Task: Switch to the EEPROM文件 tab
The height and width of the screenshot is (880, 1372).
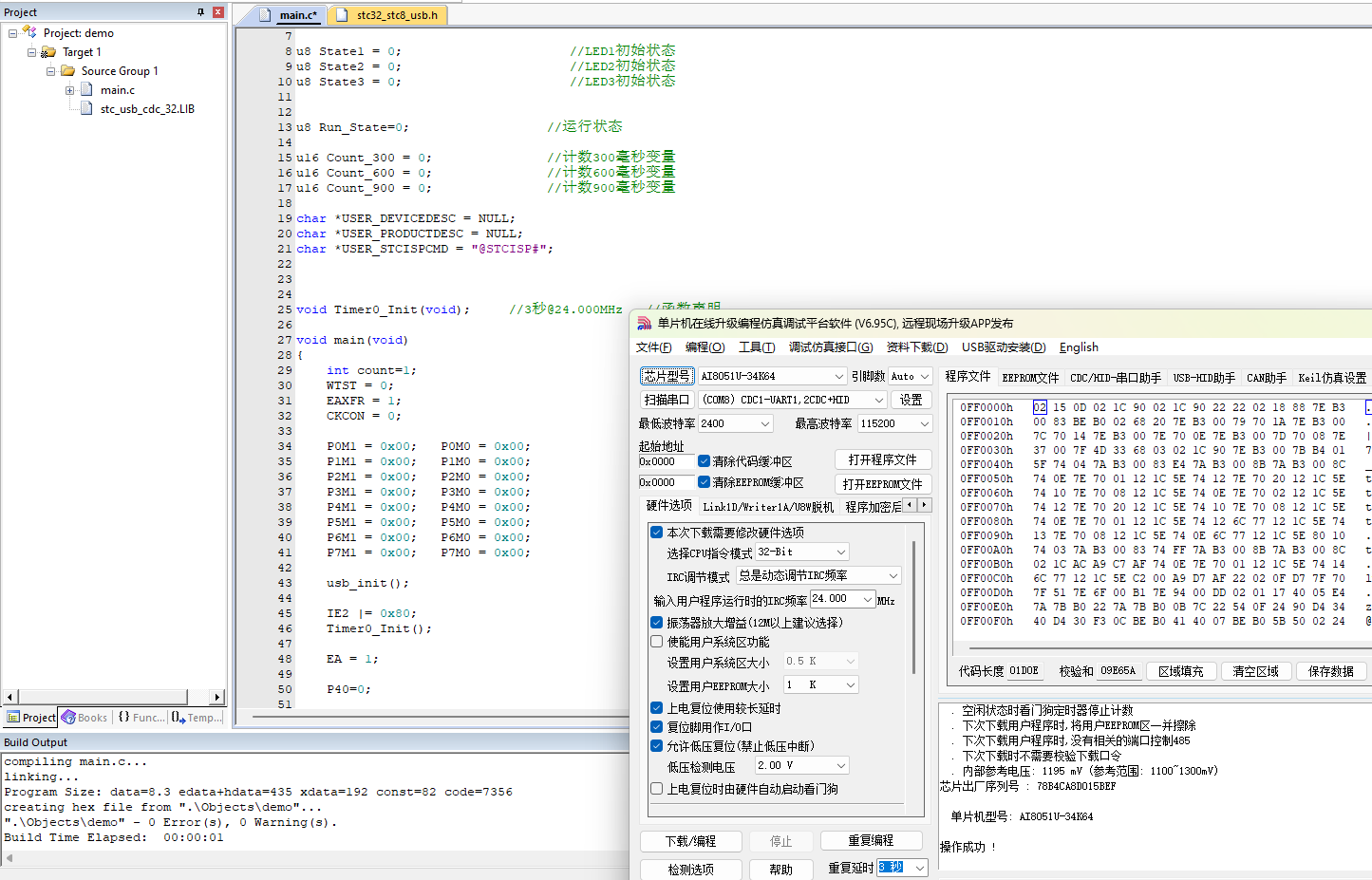Action: click(x=1030, y=378)
